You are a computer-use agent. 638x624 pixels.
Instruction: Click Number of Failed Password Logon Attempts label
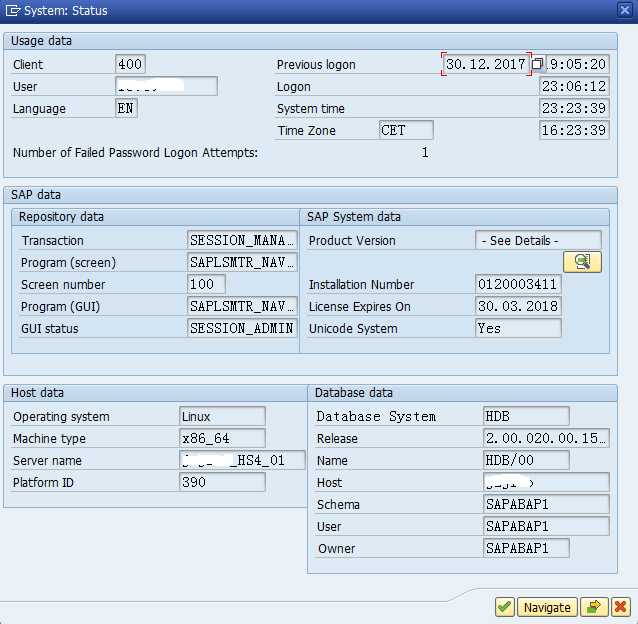[135, 153]
